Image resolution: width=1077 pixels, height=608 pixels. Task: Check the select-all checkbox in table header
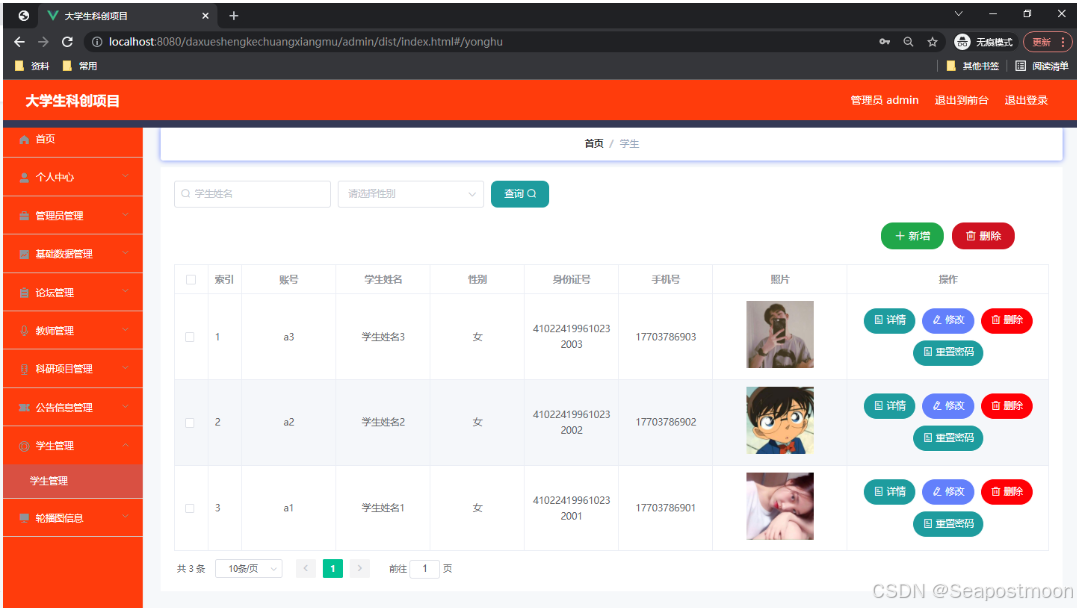(191, 279)
